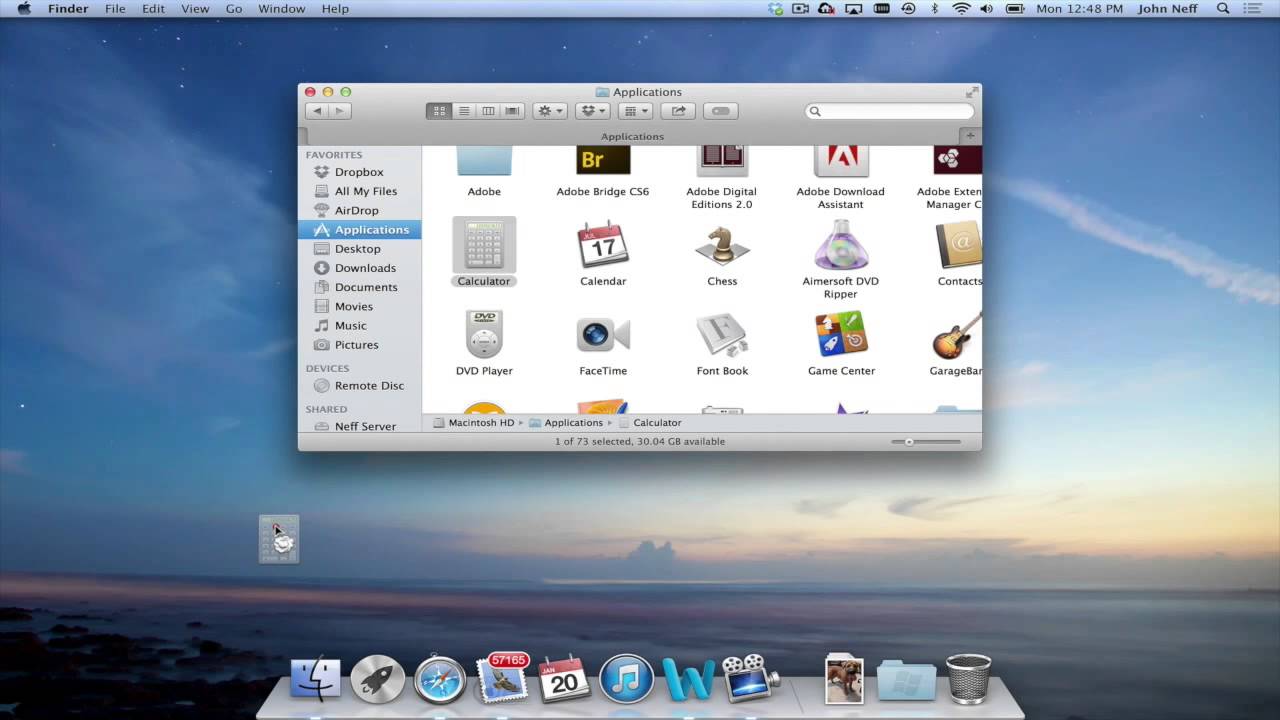
Task: Open the Windows folder stack in Dock
Action: pyautogui.click(x=906, y=681)
